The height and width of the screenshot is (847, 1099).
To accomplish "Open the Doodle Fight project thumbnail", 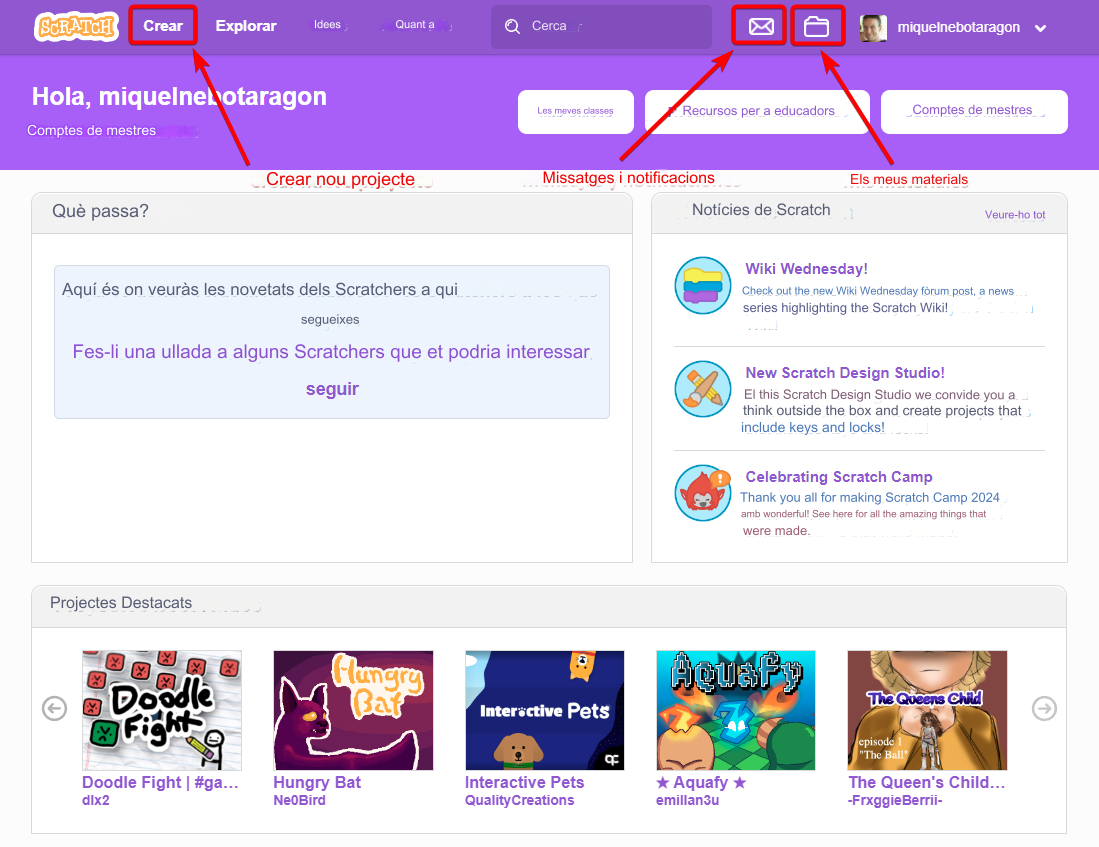I will pyautogui.click(x=162, y=710).
